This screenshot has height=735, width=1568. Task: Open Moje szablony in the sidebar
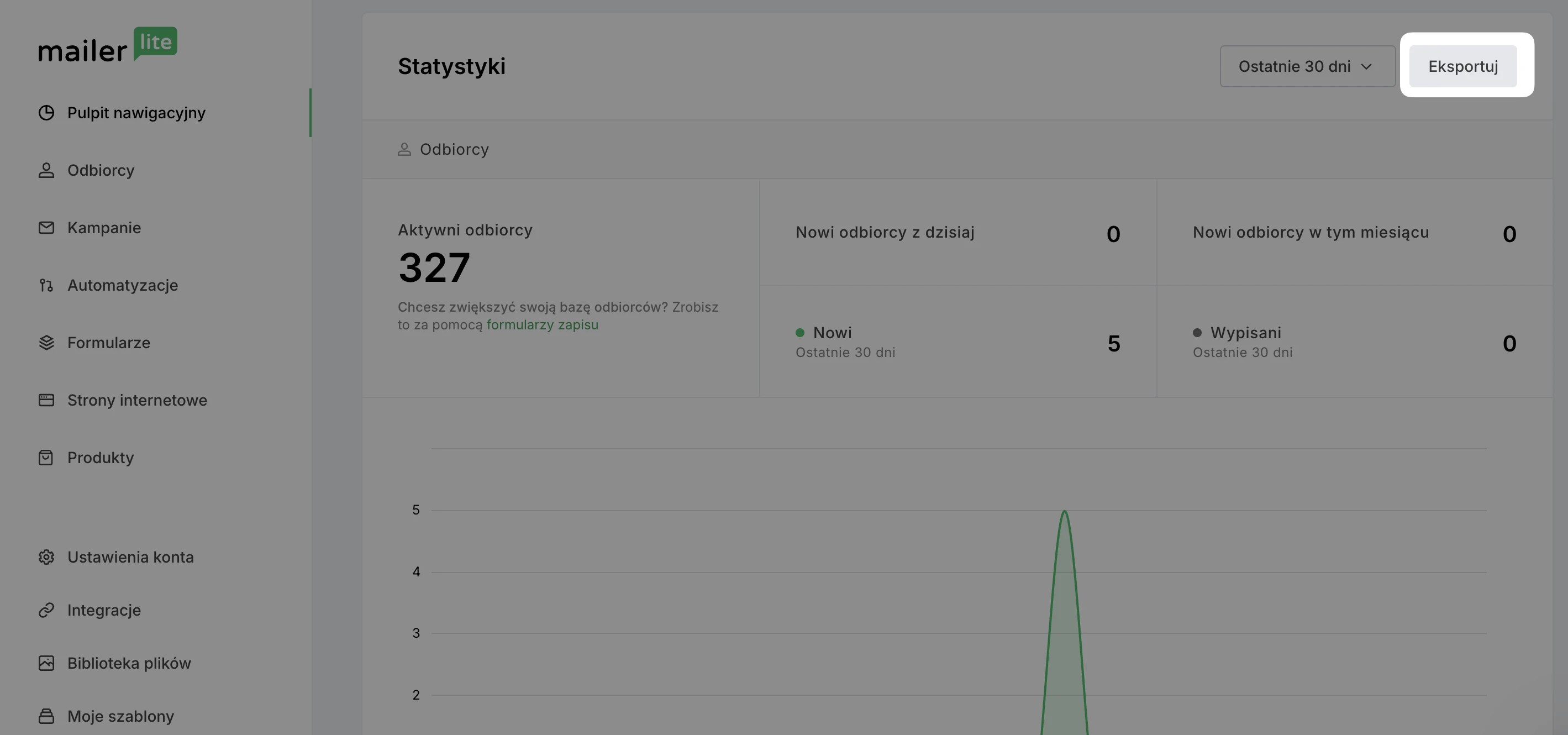[120, 716]
